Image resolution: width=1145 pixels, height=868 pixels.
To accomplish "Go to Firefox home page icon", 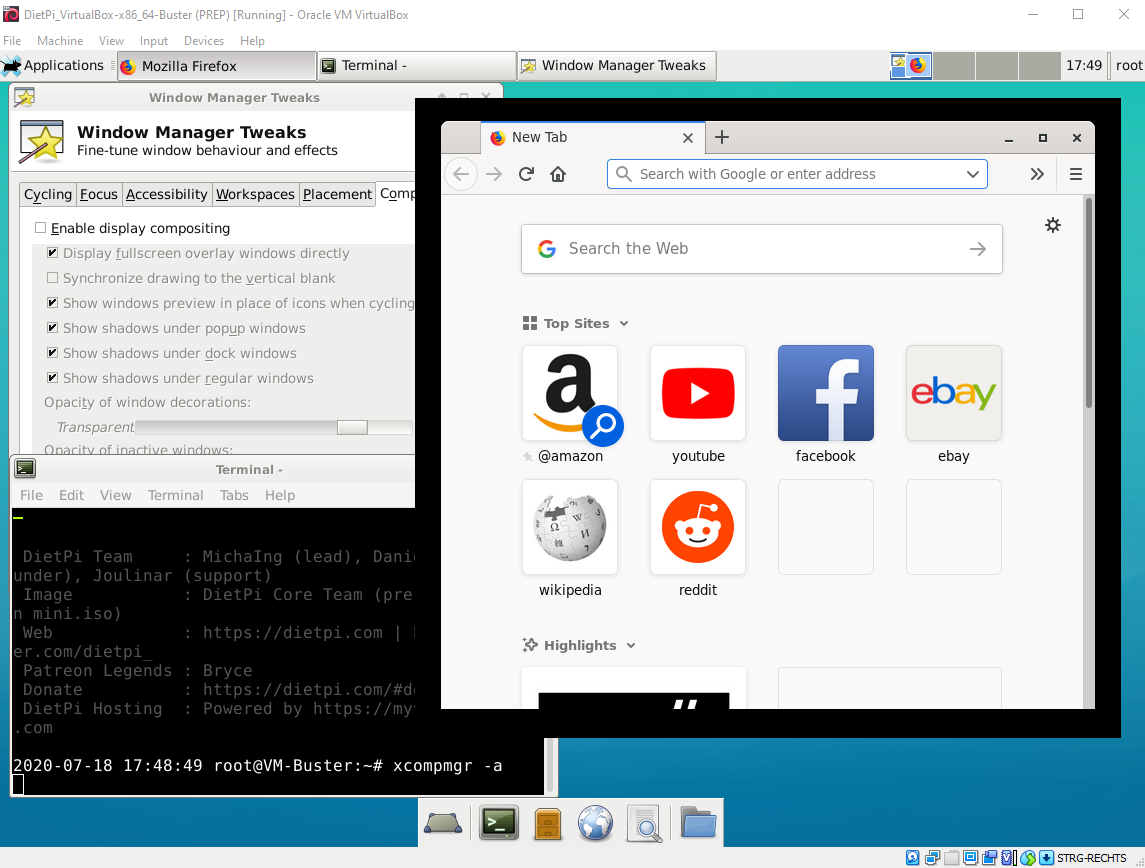I will coord(558,174).
